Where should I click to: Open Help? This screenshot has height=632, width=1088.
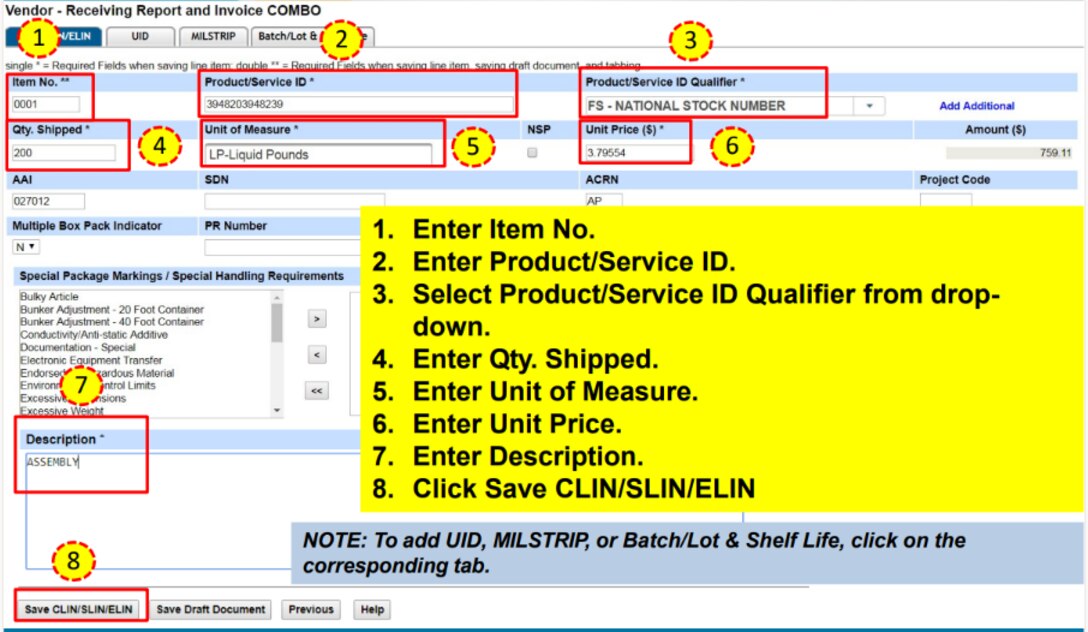click(x=371, y=609)
